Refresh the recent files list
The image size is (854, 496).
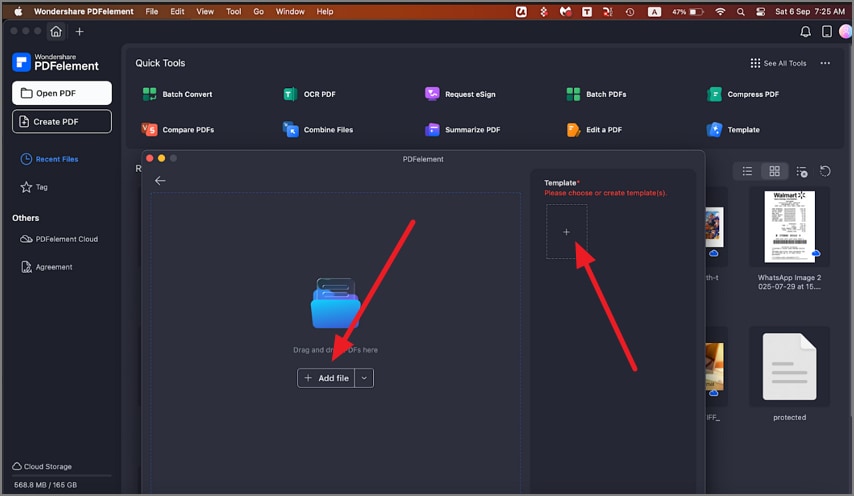tap(825, 172)
